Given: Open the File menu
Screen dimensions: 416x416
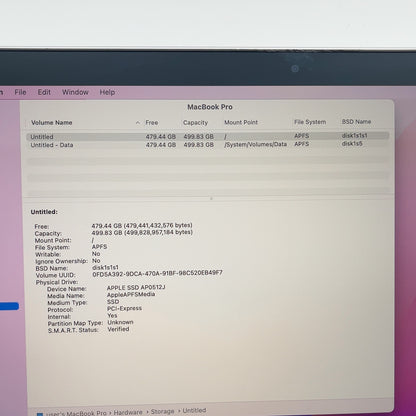Looking at the screenshot, I should [20, 92].
